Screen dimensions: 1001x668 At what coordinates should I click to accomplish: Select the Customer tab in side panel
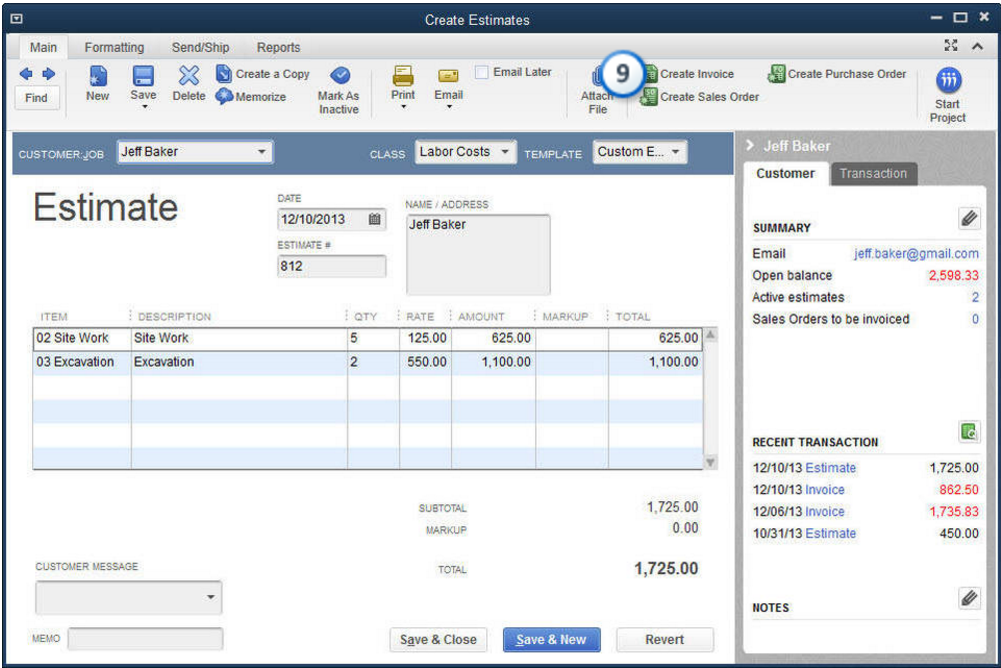[x=785, y=174]
